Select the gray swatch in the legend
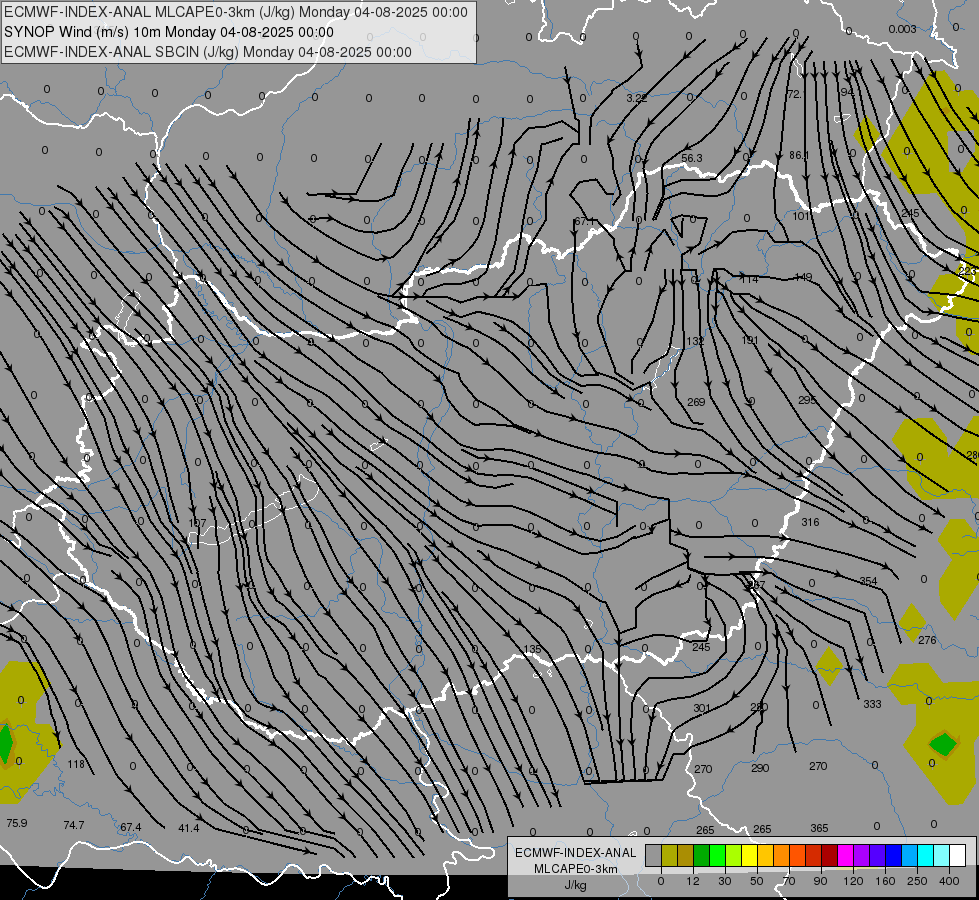 coord(653,855)
